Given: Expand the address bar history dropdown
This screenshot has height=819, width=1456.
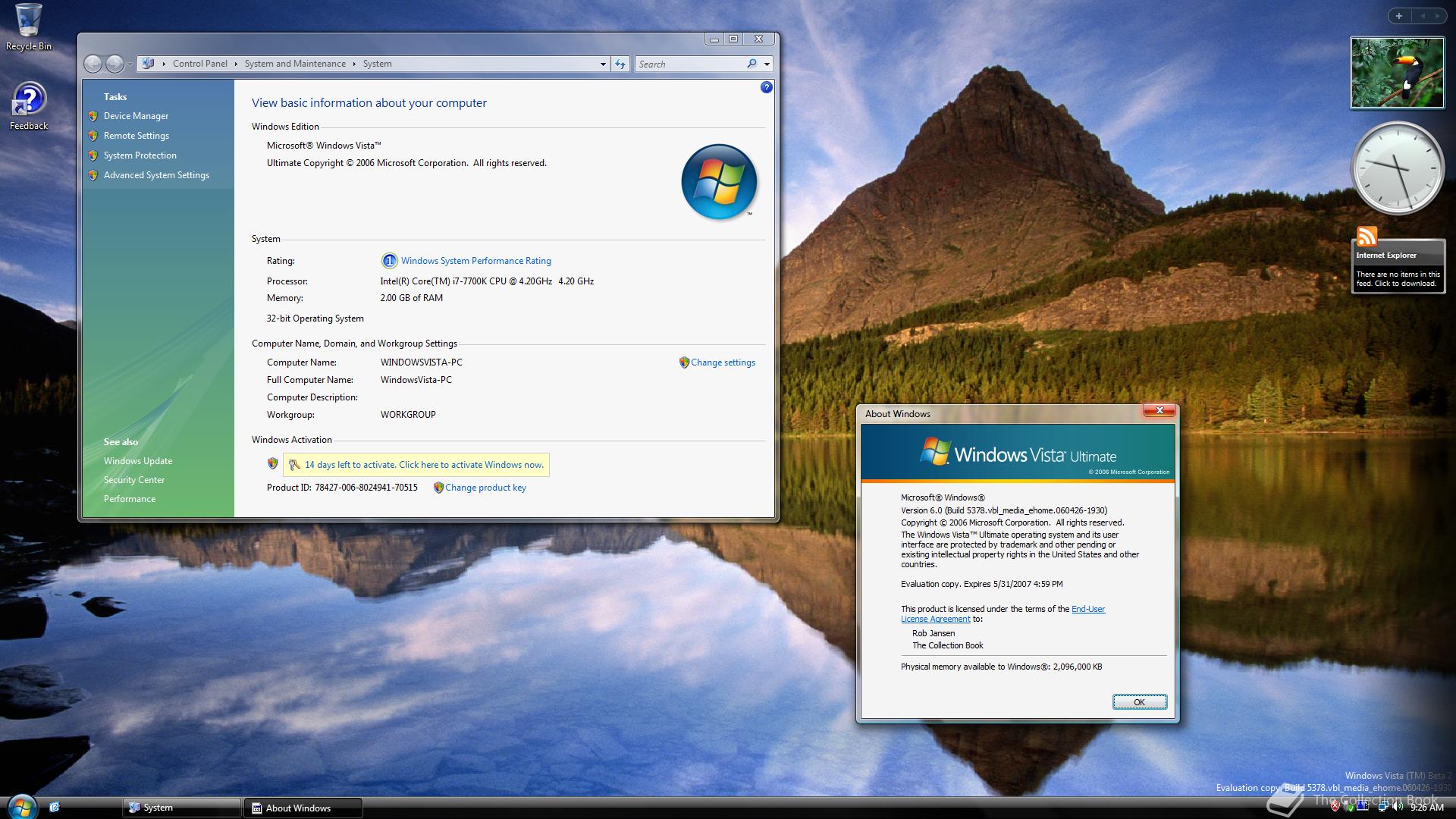Looking at the screenshot, I should point(603,64).
